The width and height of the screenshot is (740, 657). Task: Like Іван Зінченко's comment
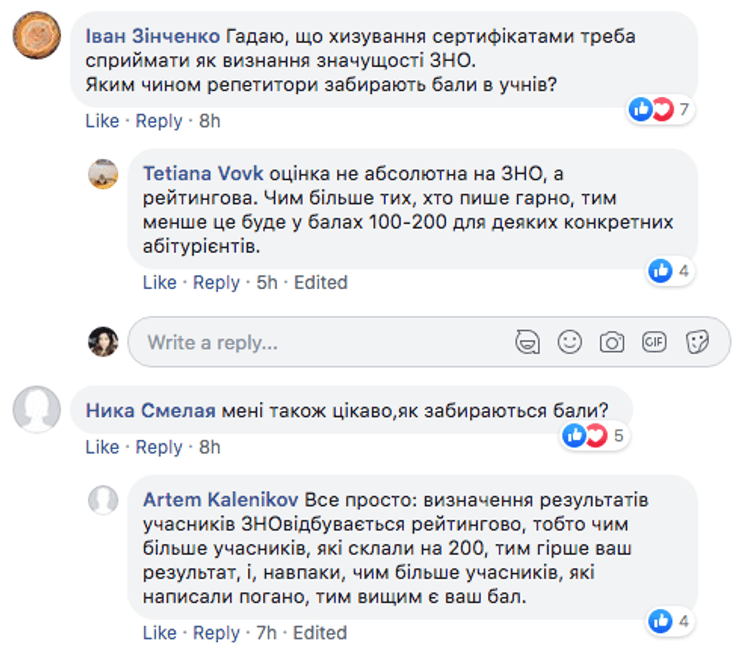102,121
